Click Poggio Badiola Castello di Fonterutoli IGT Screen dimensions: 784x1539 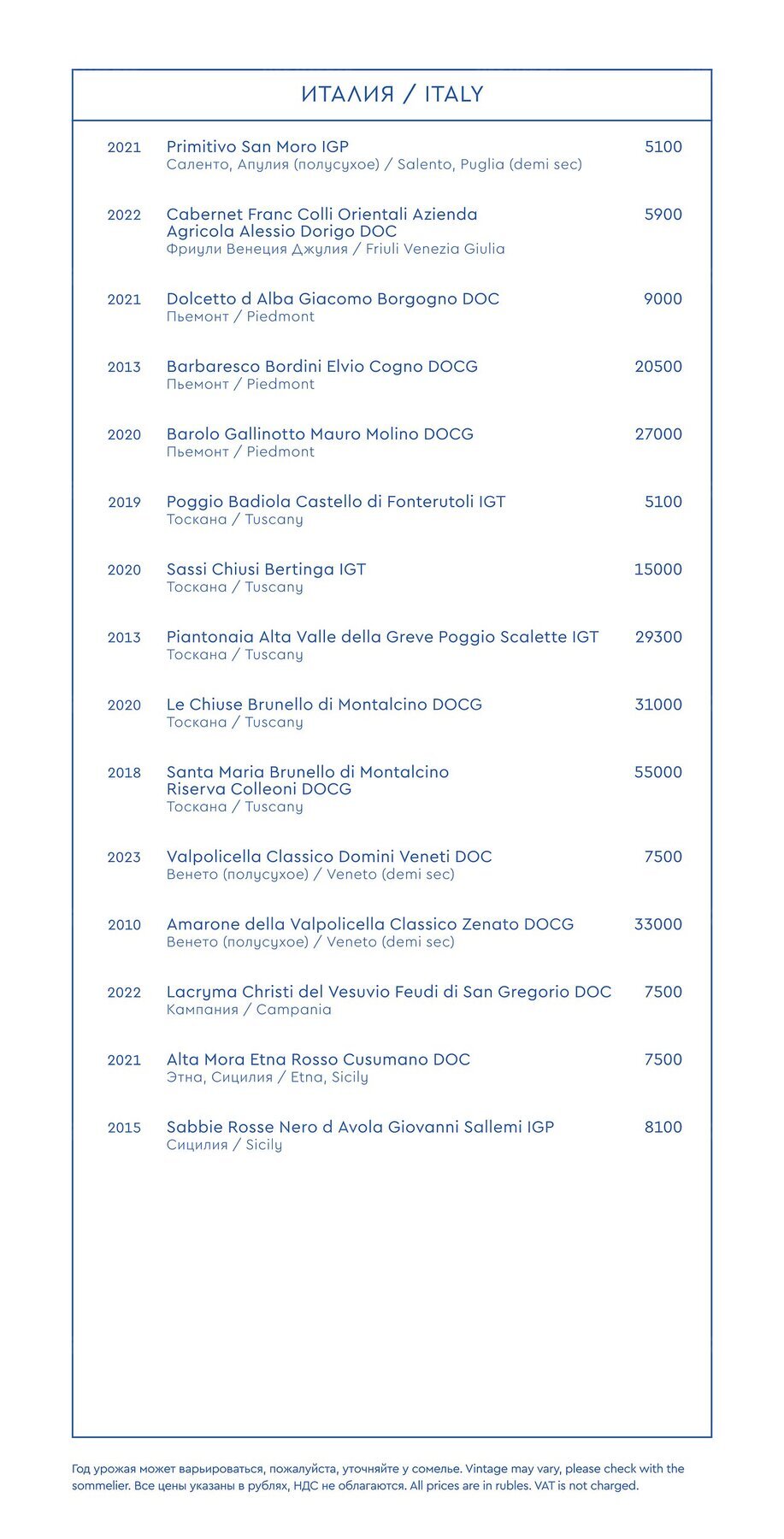pyautogui.click(x=336, y=502)
